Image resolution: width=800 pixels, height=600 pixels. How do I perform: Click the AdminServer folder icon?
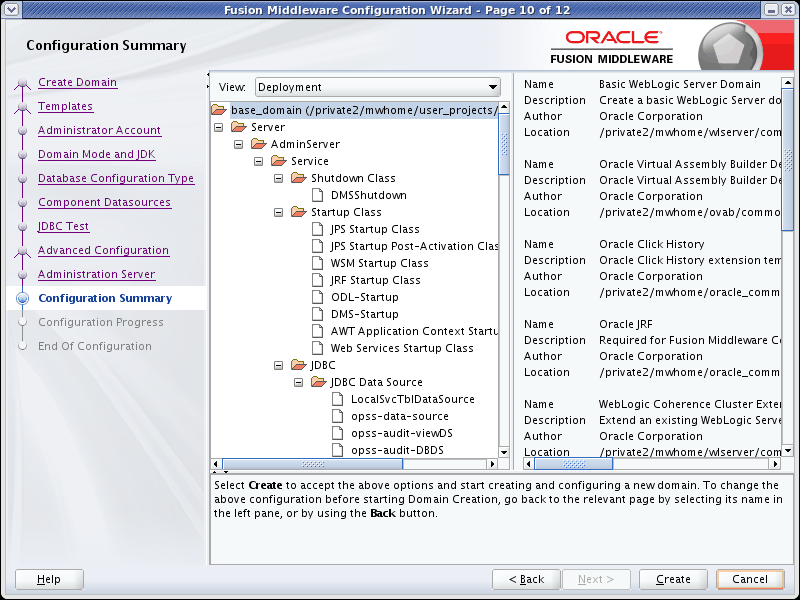tap(259, 144)
